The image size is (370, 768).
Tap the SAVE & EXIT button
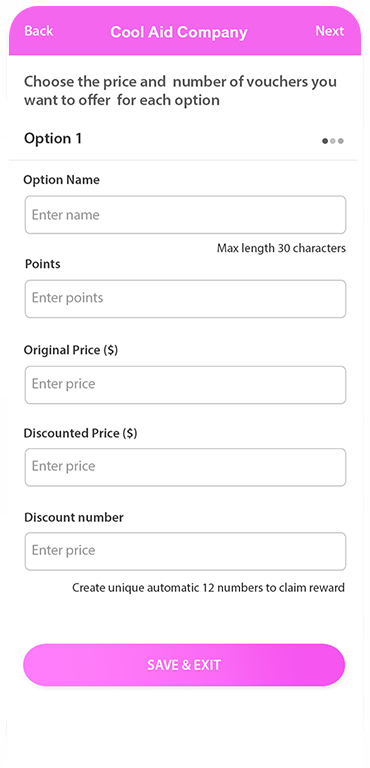184,665
